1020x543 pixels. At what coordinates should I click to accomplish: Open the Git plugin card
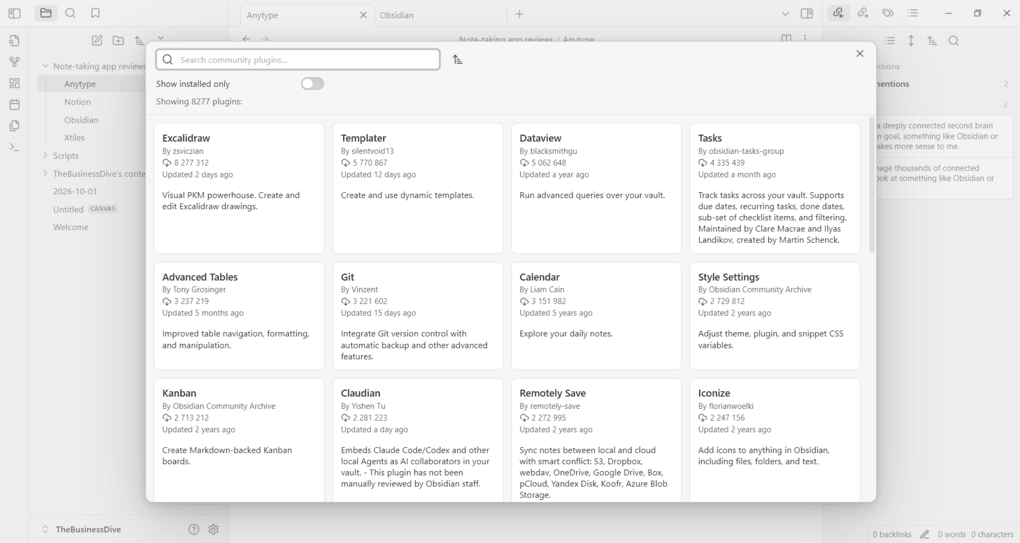coord(418,316)
